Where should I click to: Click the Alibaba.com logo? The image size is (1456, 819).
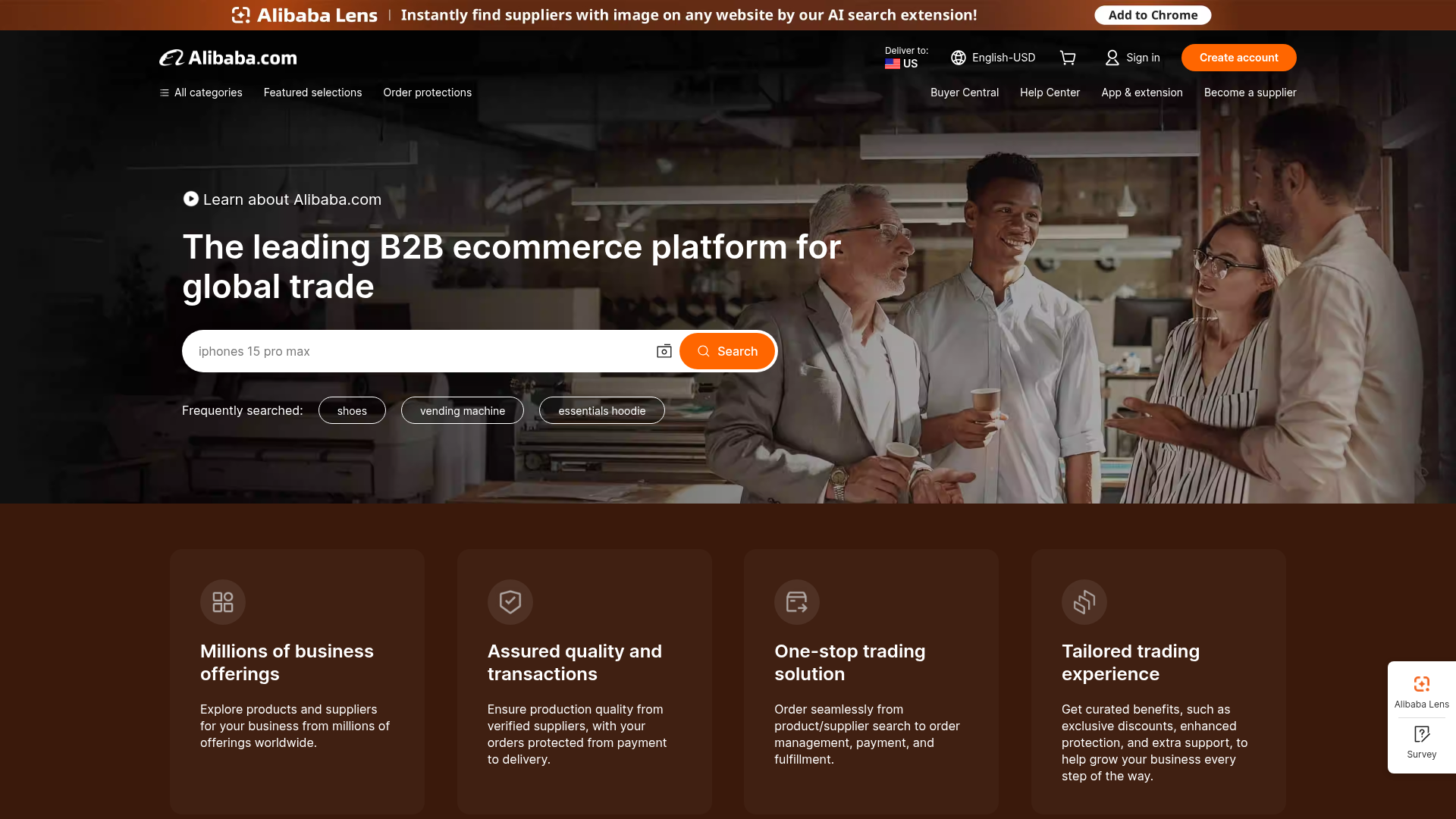(227, 57)
